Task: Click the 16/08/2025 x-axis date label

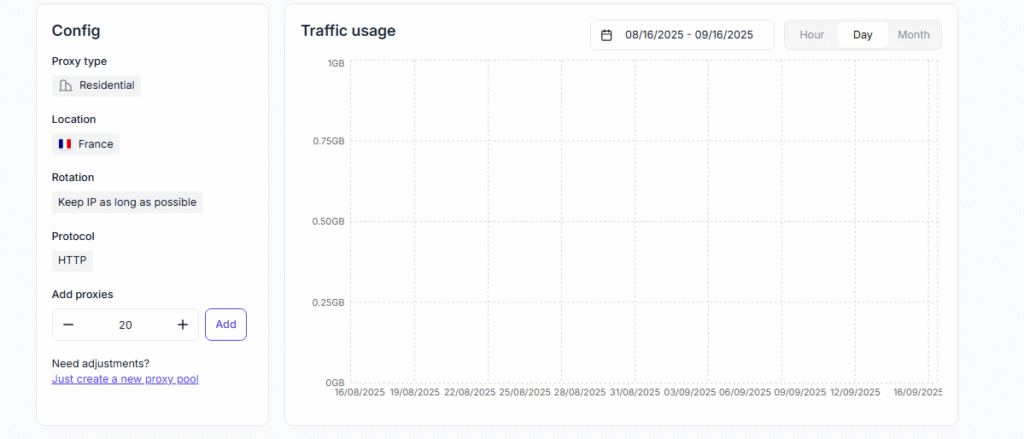Action: pyautogui.click(x=359, y=393)
